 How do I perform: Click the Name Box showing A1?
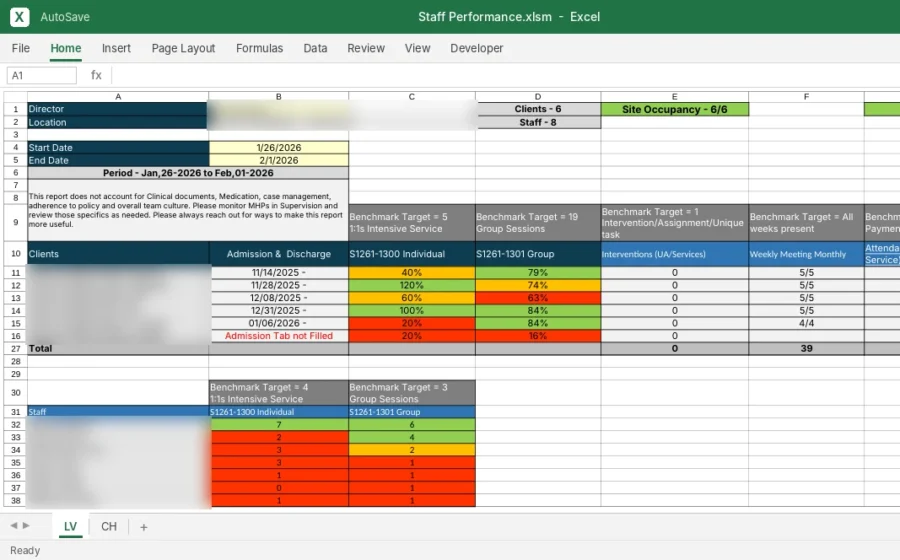coord(41,75)
